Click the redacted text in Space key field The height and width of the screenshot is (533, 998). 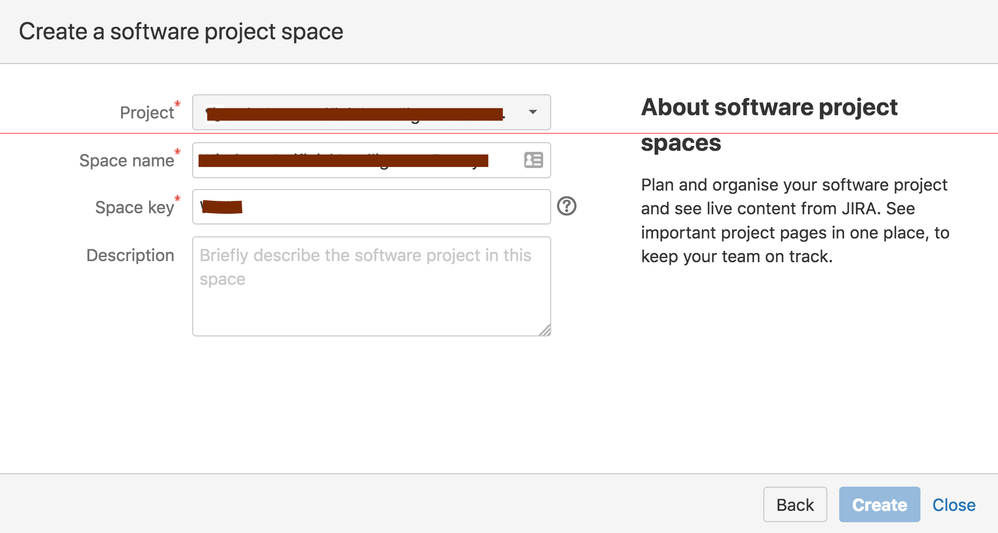(222, 207)
